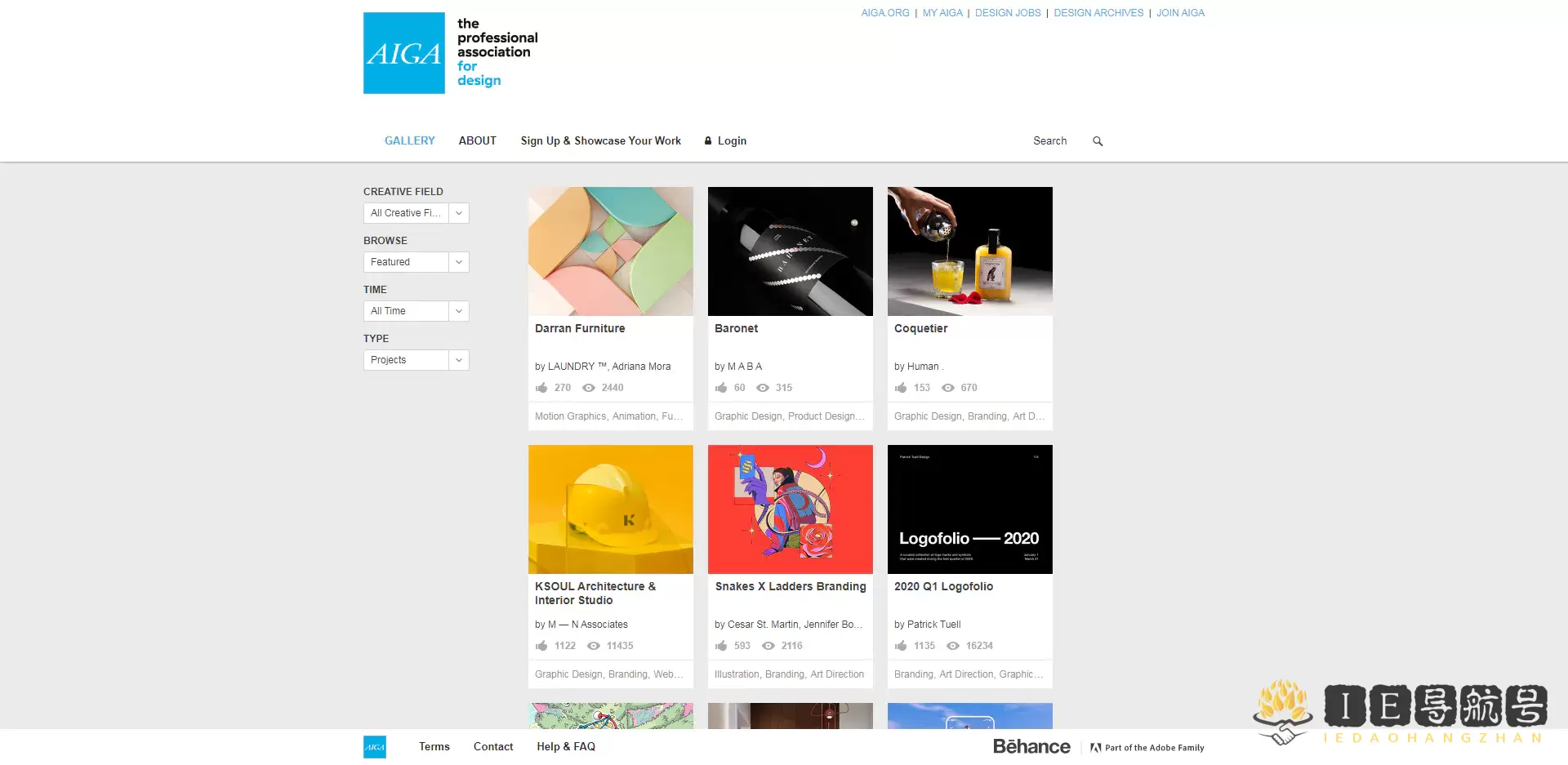Image resolution: width=1568 pixels, height=765 pixels.
Task: Open the DESIGN ARCHIVES link
Action: click(1098, 12)
